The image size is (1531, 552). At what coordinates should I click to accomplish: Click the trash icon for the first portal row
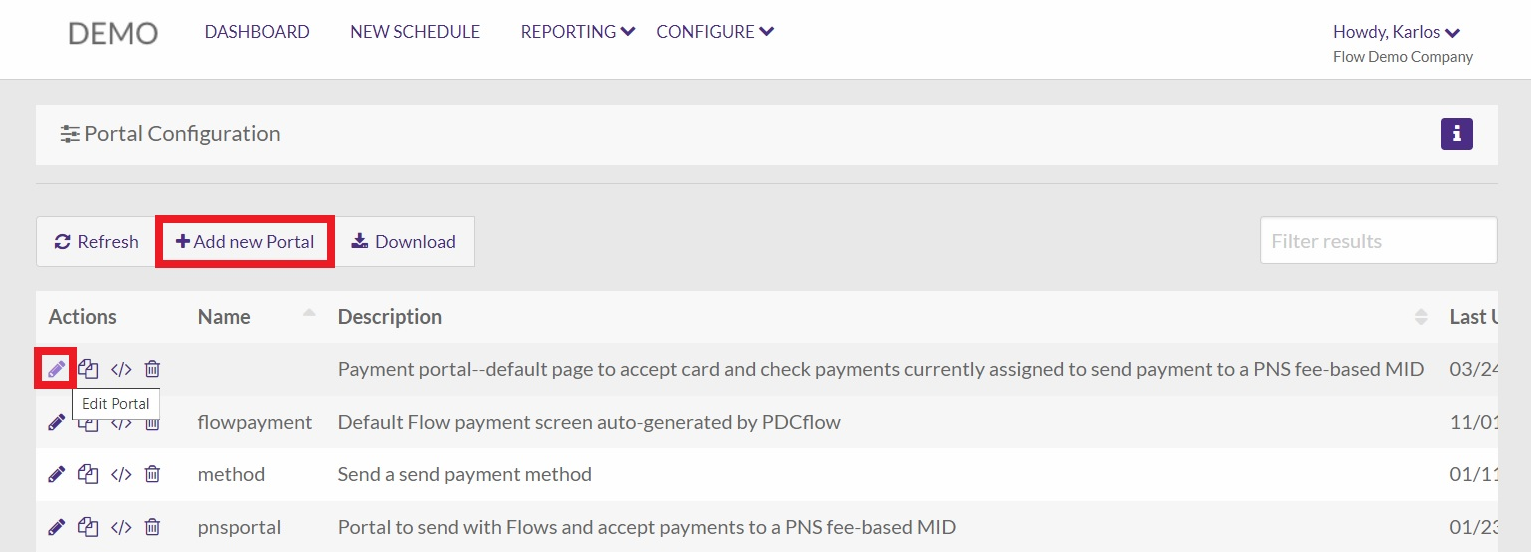coord(152,369)
